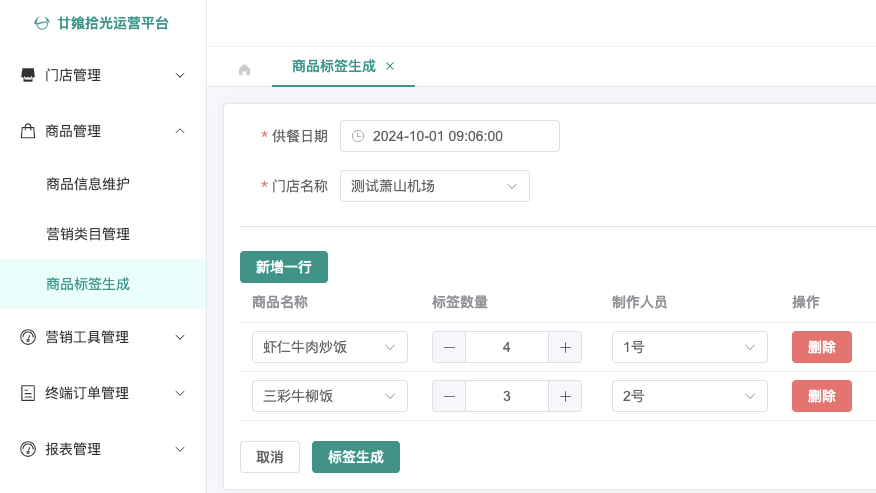Collapse the 商品管理 menu
The image size is (876, 493).
coord(180,131)
